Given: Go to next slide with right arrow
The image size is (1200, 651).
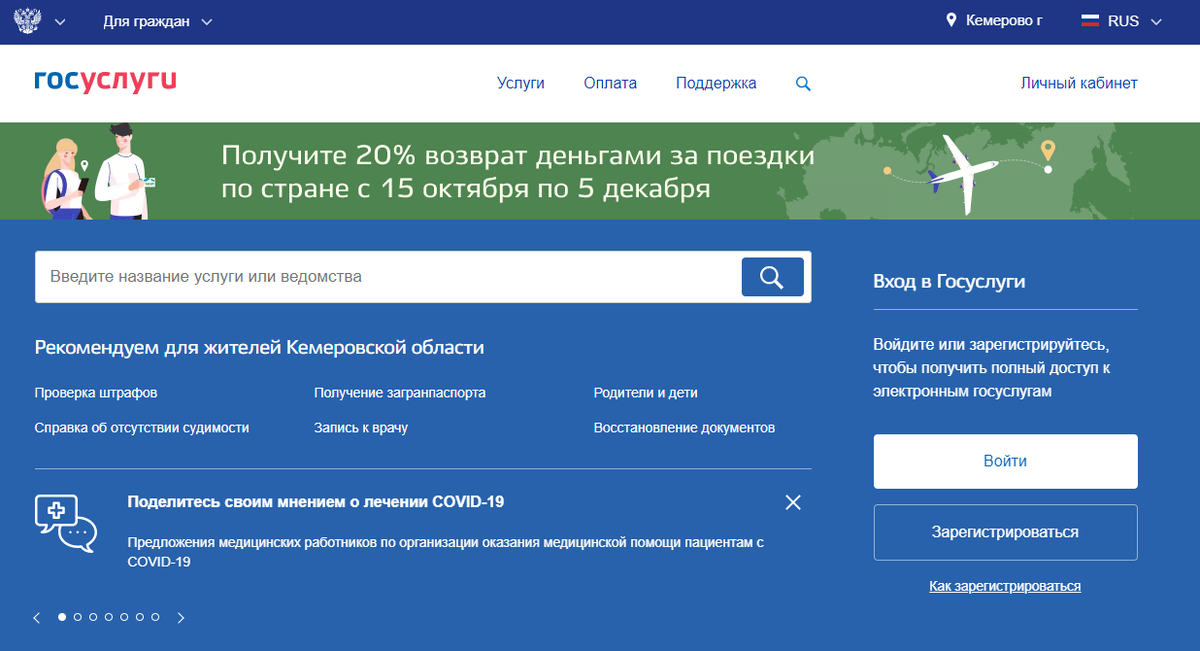Looking at the screenshot, I should 181,618.
